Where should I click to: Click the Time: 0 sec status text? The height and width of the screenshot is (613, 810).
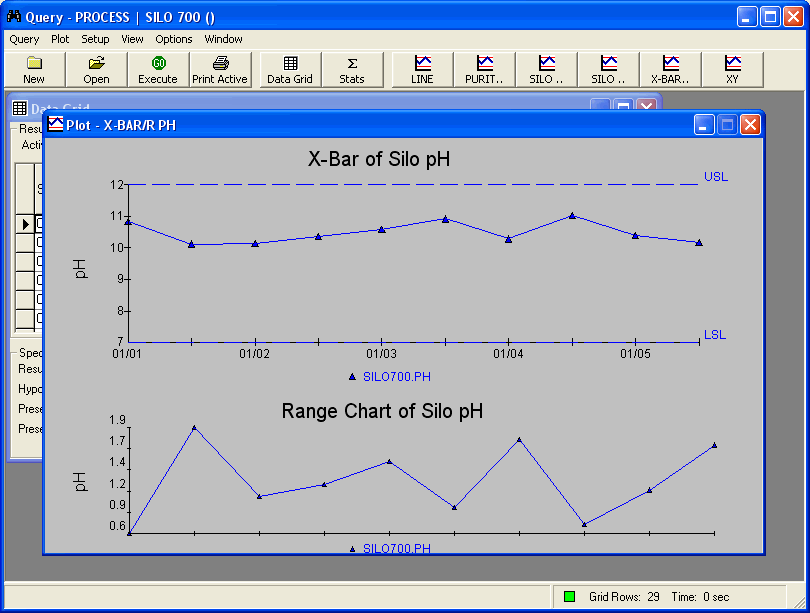(x=700, y=597)
